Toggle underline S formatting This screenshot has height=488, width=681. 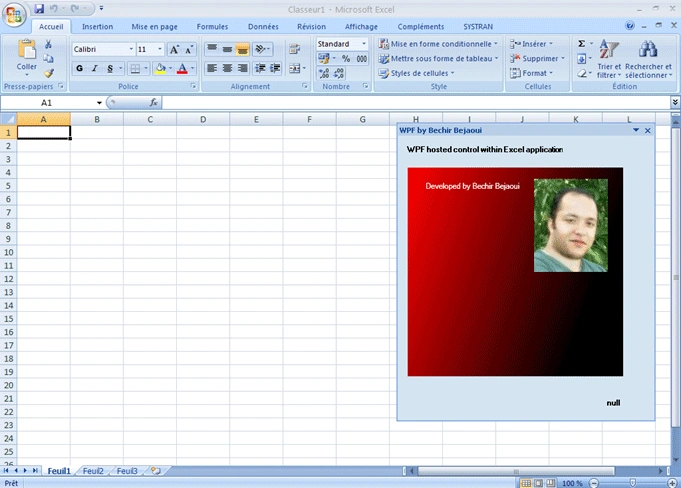click(x=110, y=68)
